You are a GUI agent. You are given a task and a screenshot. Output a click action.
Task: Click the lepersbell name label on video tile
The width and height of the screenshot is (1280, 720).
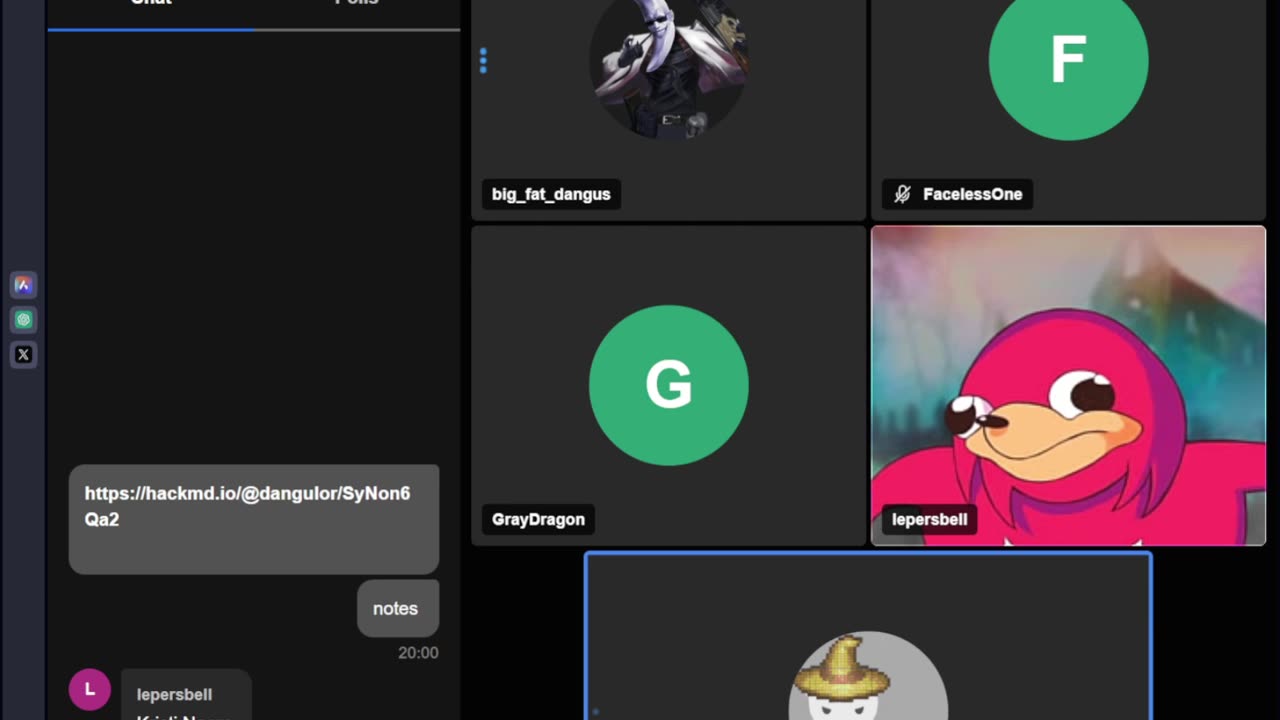coord(929,519)
